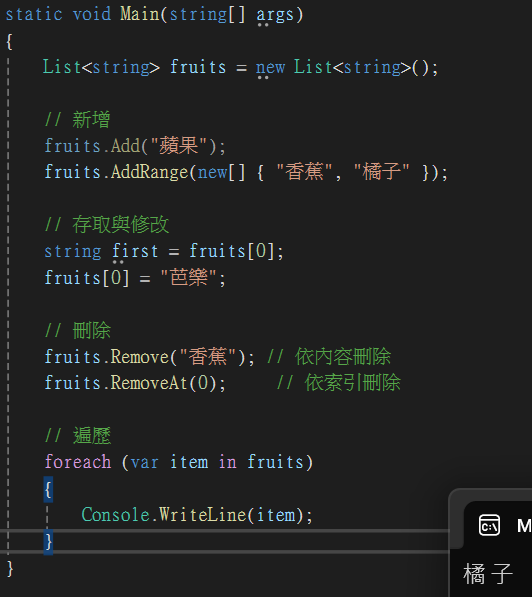Click the highlighted closing brace of foreach
532x597 pixels.
click(48, 542)
